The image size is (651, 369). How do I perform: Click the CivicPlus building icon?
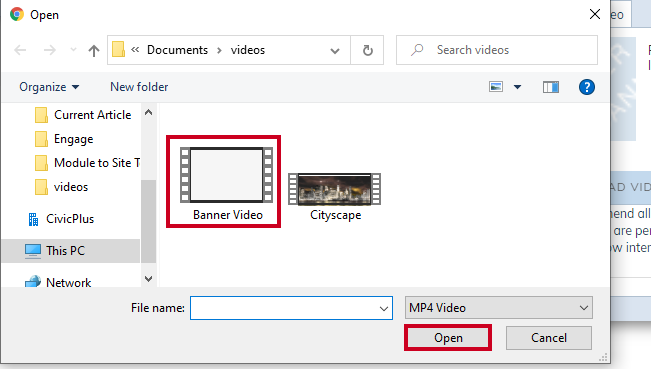(33, 219)
